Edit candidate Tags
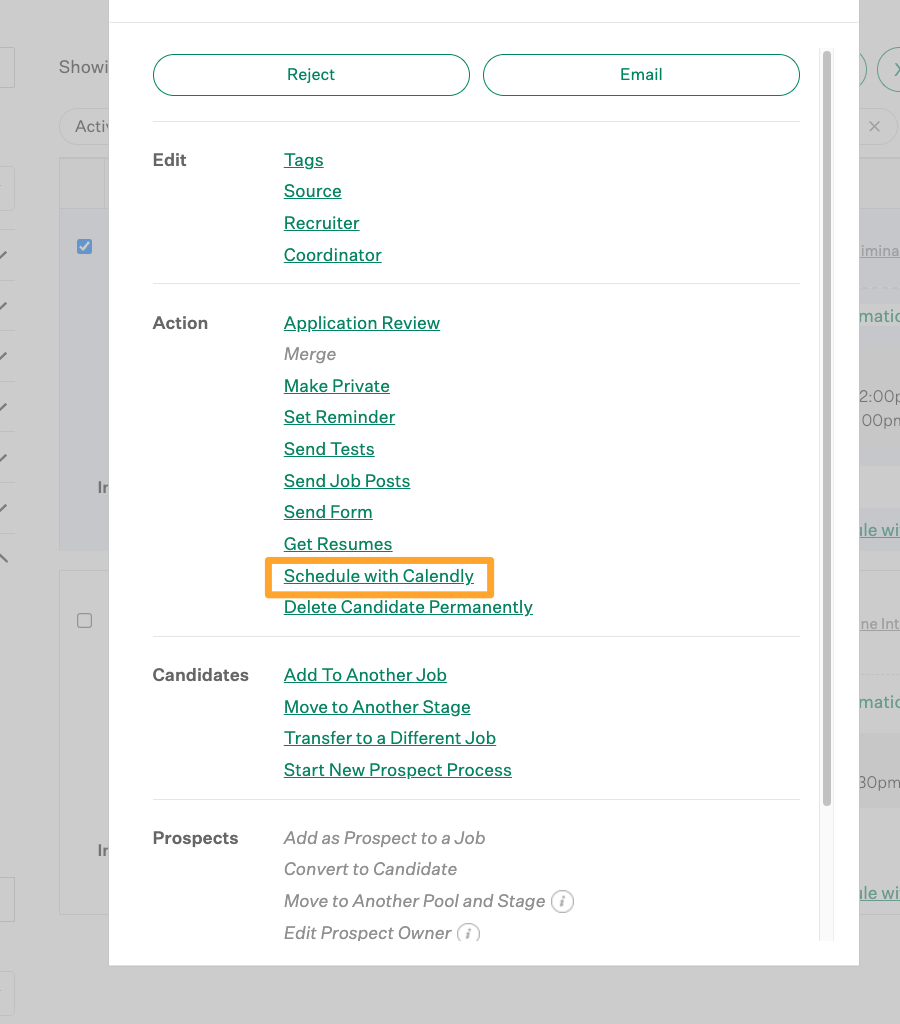The image size is (900, 1024). [303, 160]
